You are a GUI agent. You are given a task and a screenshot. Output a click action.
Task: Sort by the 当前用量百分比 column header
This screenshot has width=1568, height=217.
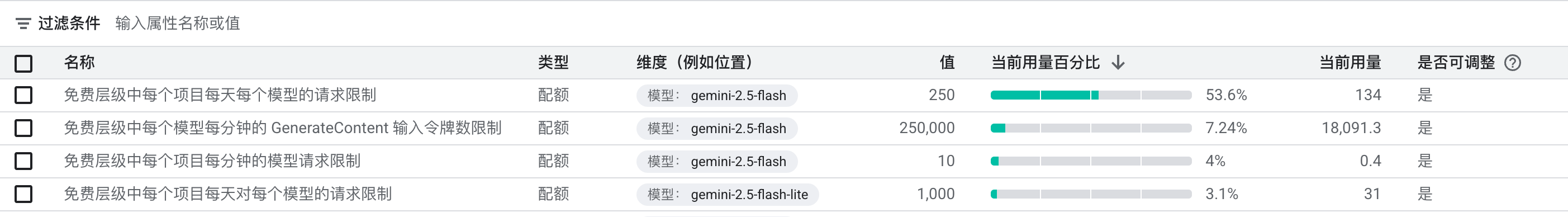[x=1045, y=62]
